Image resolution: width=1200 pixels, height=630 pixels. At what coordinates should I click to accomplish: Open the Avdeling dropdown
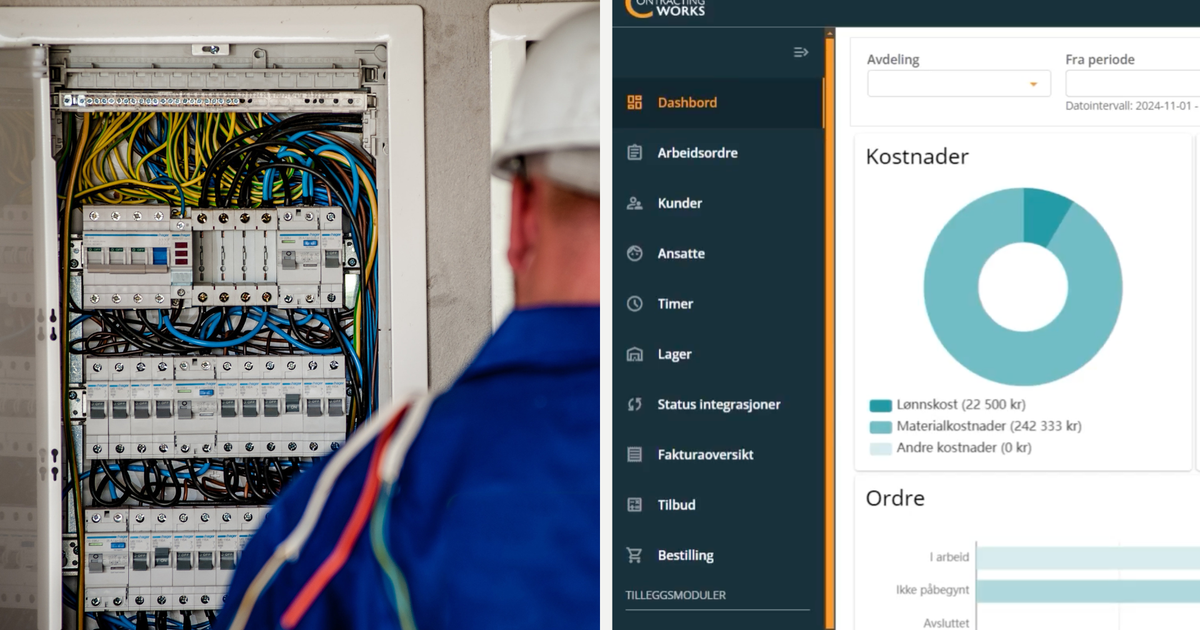coord(957,83)
